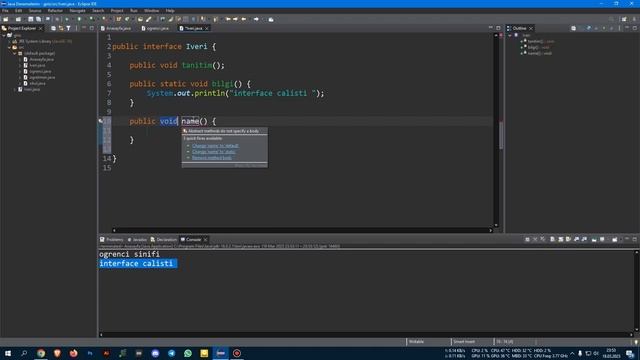Collapse the src folder node
640x360 pixels.
pyautogui.click(x=9, y=47)
